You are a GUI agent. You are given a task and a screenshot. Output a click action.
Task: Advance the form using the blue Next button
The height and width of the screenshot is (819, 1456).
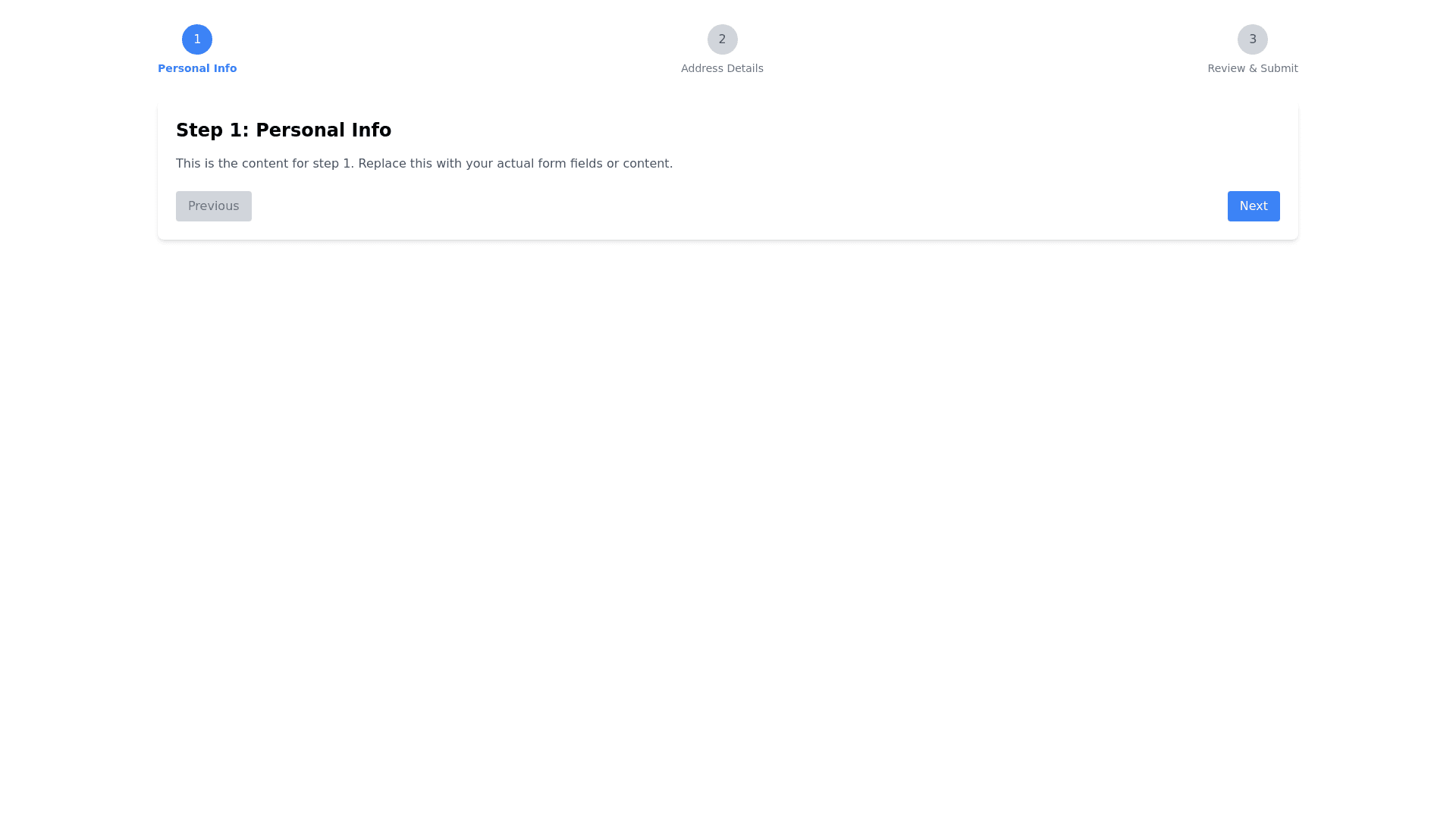[x=1254, y=206]
